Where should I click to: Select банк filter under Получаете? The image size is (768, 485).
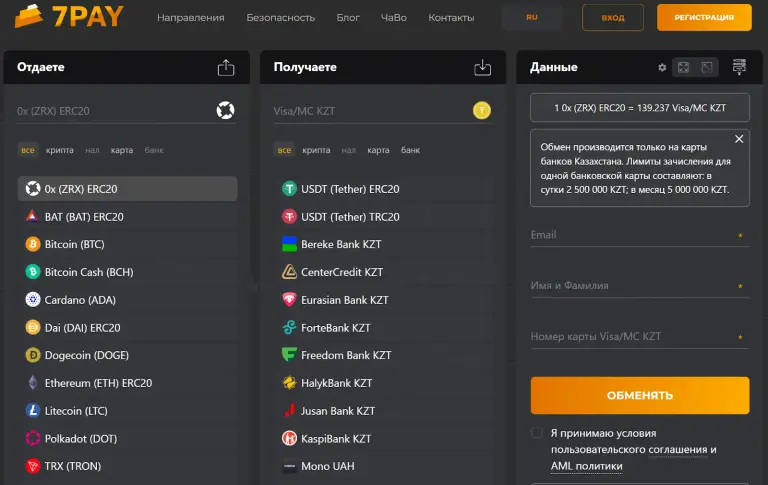pos(410,150)
